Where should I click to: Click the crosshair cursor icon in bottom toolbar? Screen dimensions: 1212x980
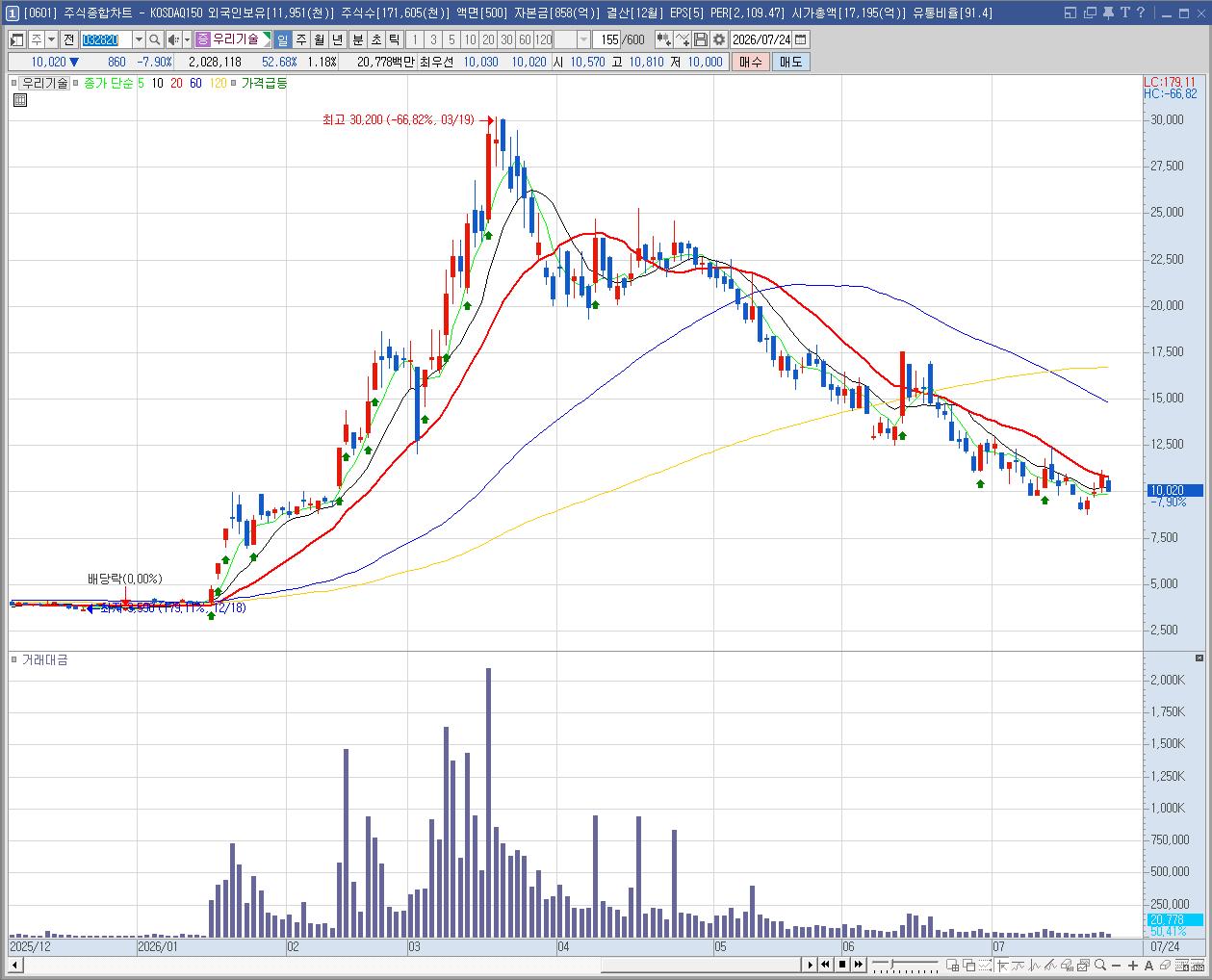1002,966
